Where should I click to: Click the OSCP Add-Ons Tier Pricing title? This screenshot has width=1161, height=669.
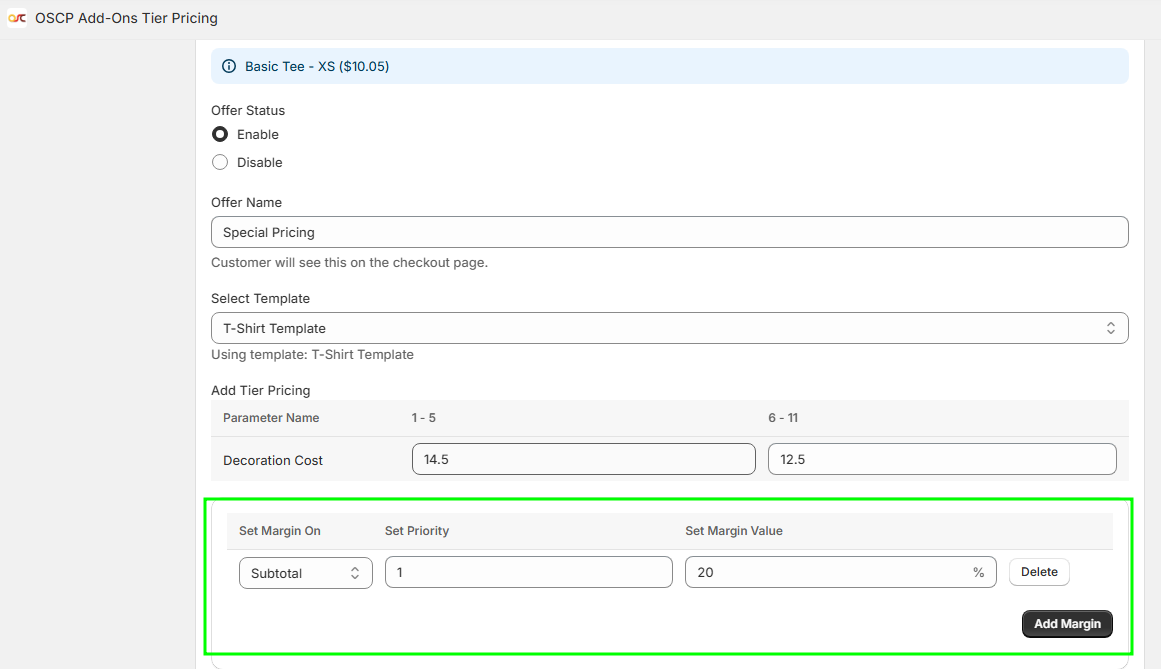126,18
